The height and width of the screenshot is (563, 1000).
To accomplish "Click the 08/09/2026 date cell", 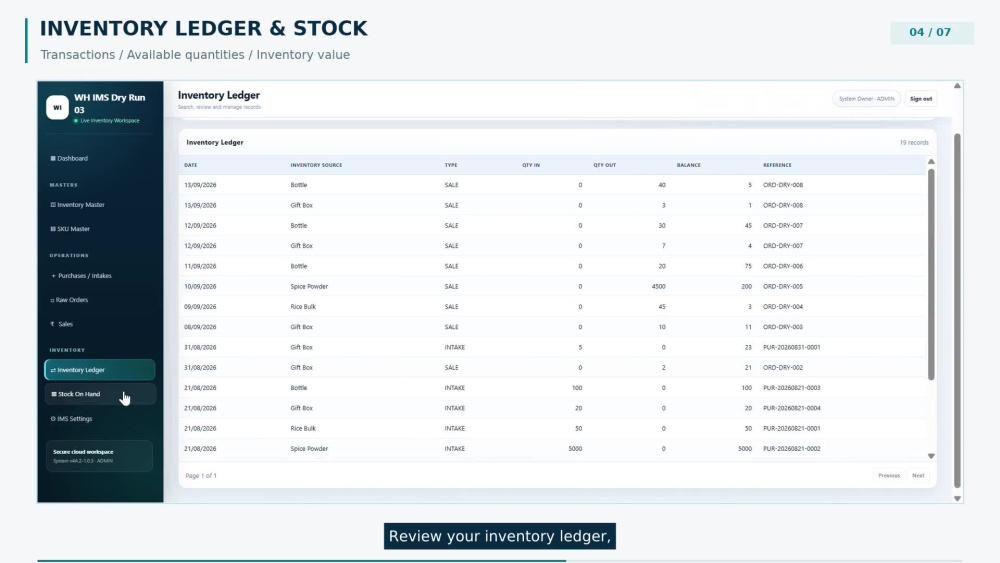I will [x=200, y=327].
